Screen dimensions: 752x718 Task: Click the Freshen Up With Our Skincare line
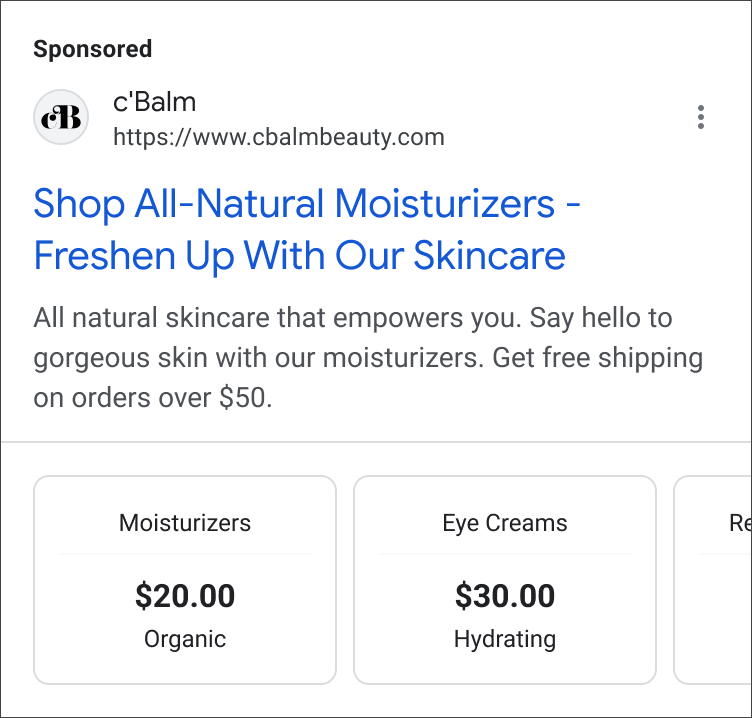[300, 255]
